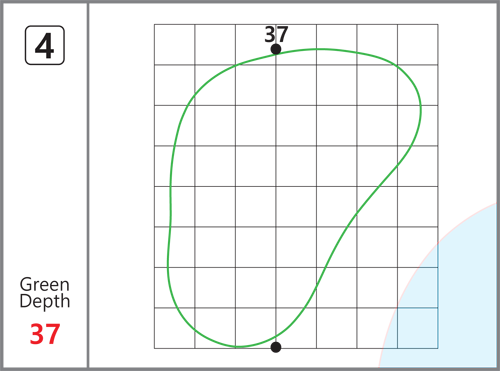
Task: Click the top-left grid square
Action: (x=174, y=44)
